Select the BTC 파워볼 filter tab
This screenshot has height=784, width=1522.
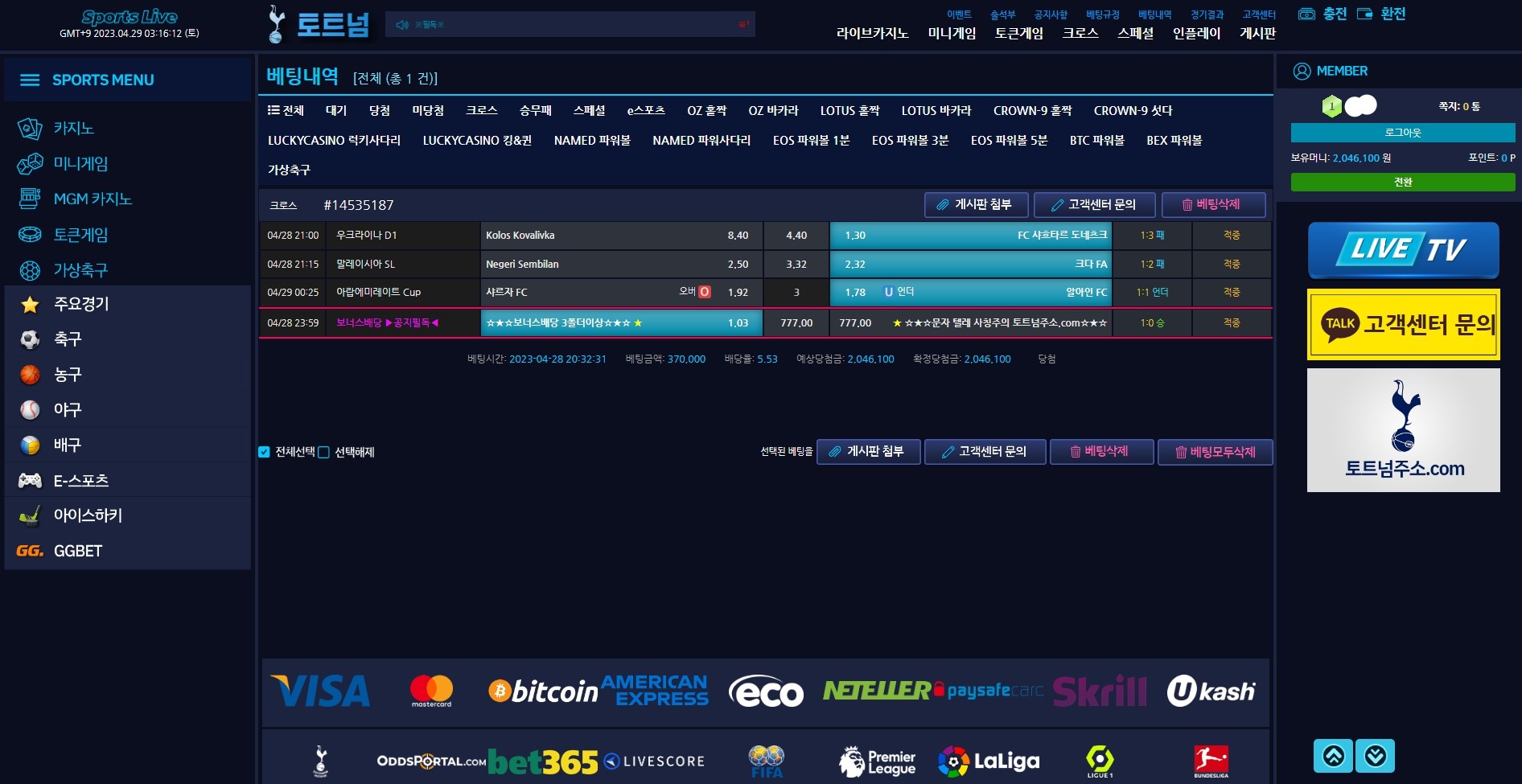(1097, 140)
